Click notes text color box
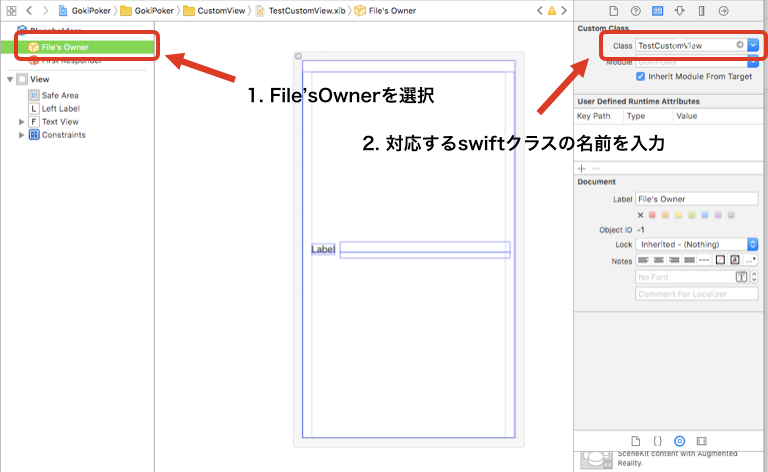Image resolution: width=768 pixels, height=472 pixels. [x=720, y=260]
